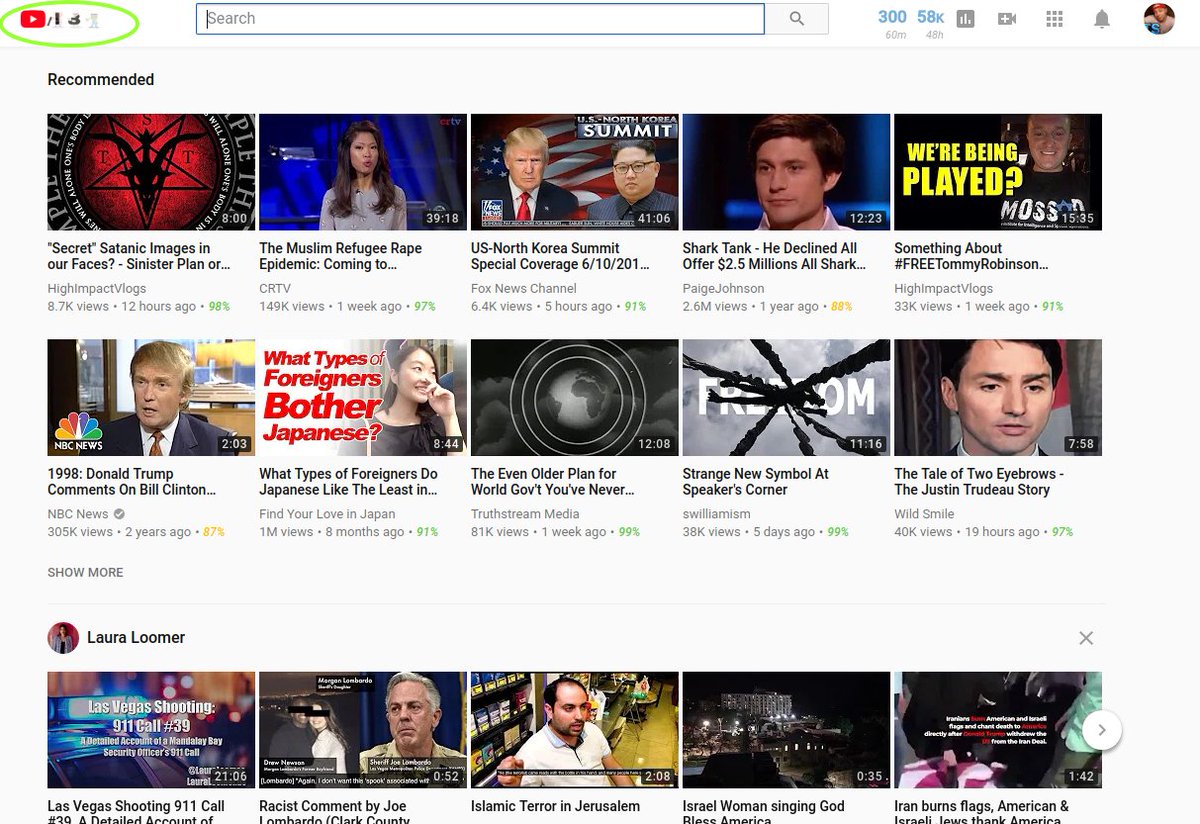Open the swilliamism channel link
The height and width of the screenshot is (824, 1200).
(717, 514)
